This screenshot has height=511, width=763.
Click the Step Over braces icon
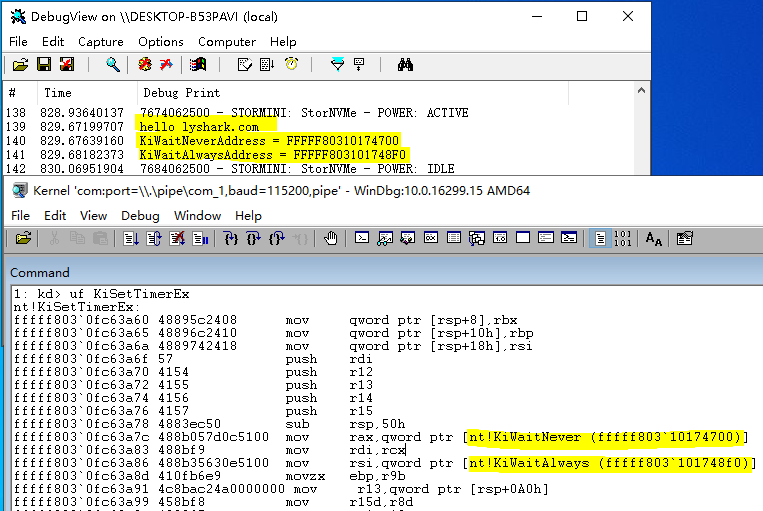tap(254, 238)
